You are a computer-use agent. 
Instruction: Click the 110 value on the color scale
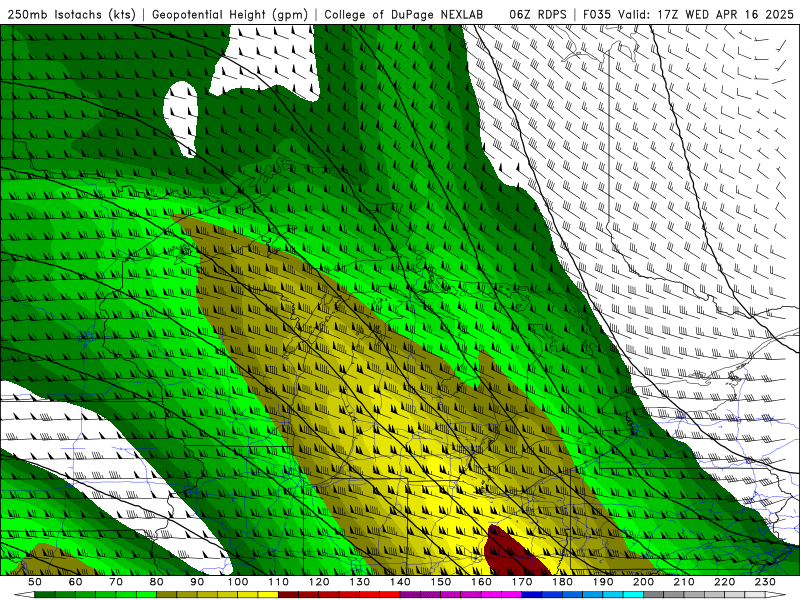(x=279, y=582)
